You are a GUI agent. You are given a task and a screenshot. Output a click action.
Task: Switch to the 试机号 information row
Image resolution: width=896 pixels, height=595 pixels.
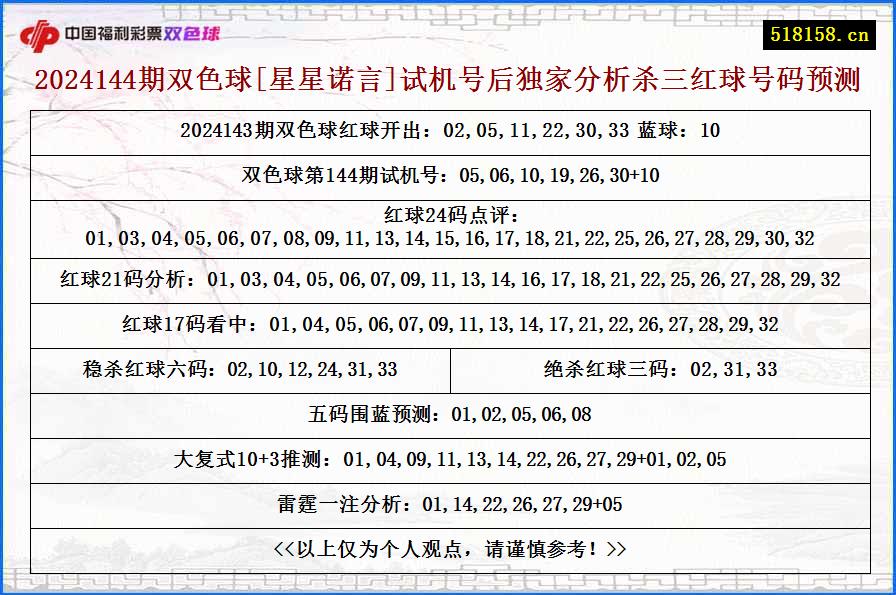point(448,174)
